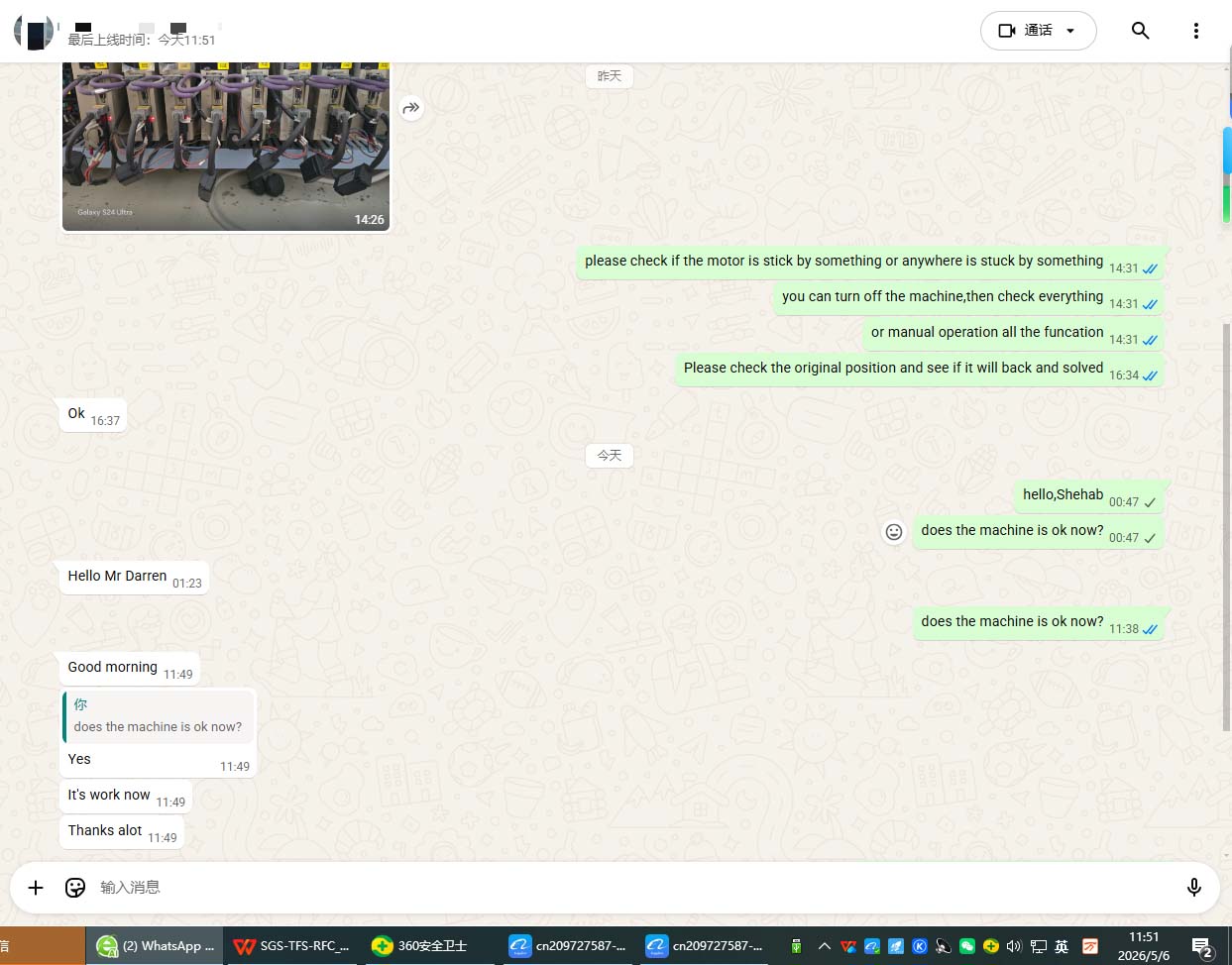Search messages with the magnifier icon

pos(1141,31)
